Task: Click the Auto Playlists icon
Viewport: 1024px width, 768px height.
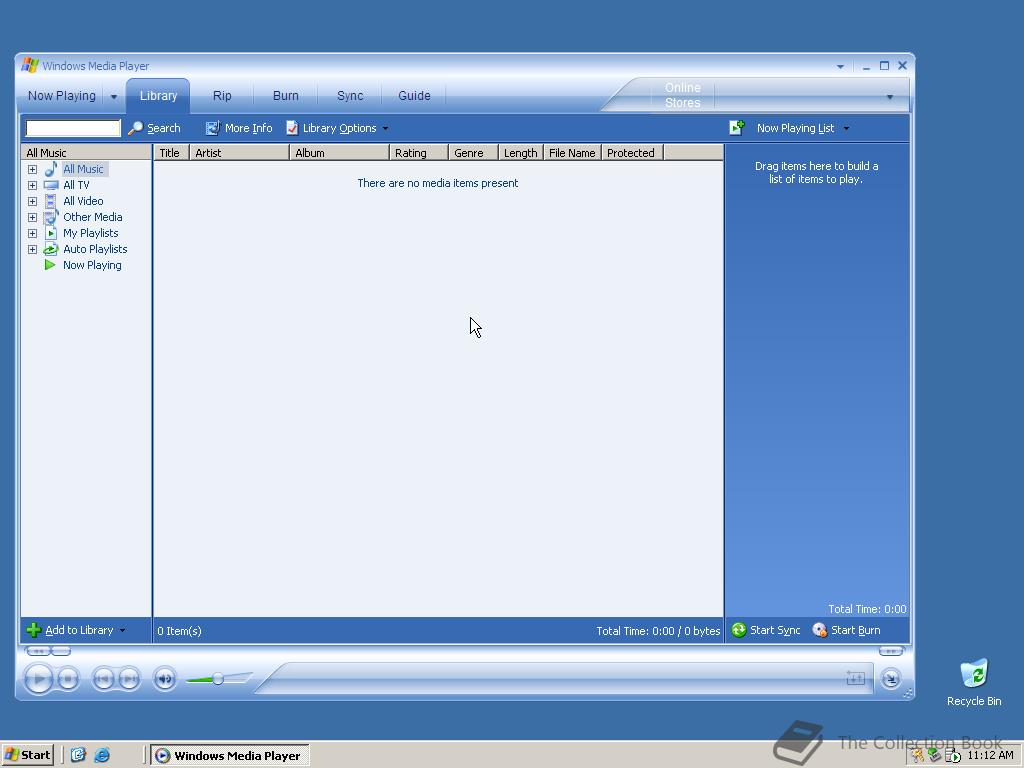Action: pos(50,249)
